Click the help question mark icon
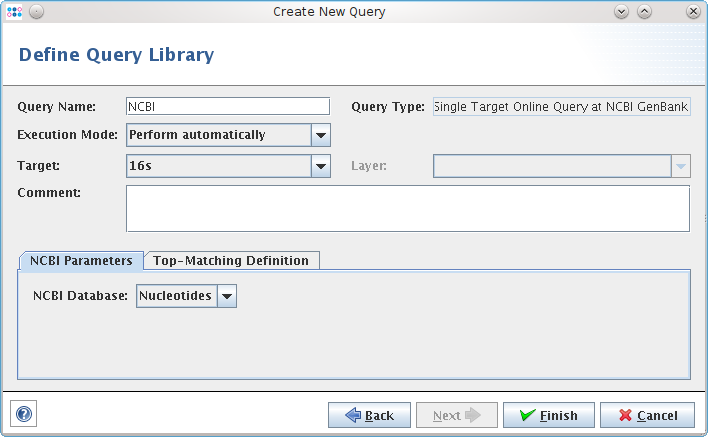 [24, 414]
